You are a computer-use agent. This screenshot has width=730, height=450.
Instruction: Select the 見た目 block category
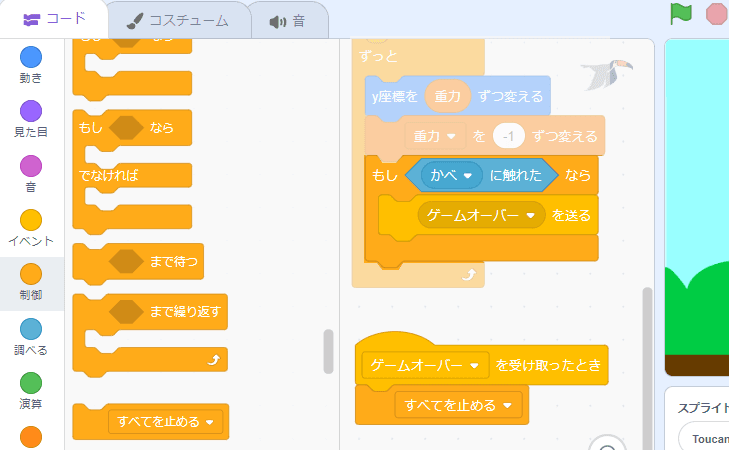(x=31, y=119)
